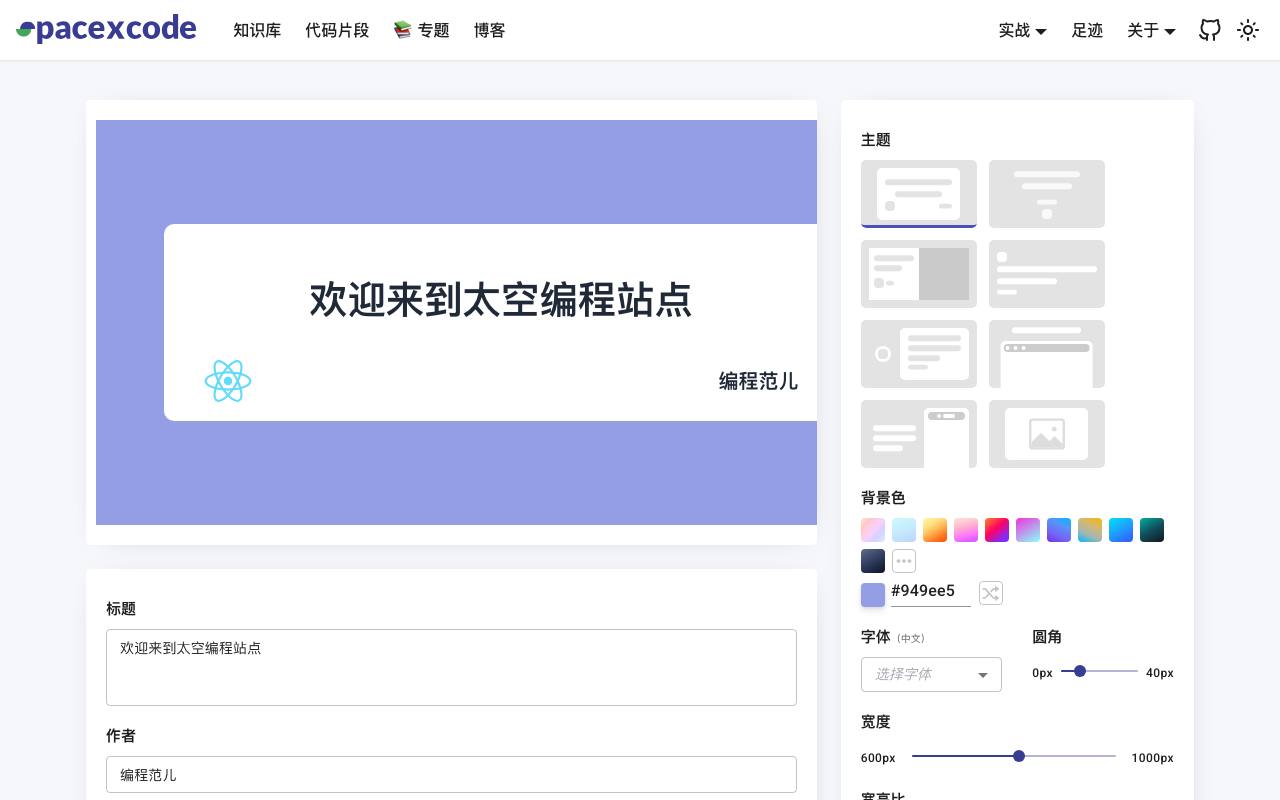Select the theme with stacked centered lines
Image resolution: width=1280 pixels, height=800 pixels.
(1047, 194)
